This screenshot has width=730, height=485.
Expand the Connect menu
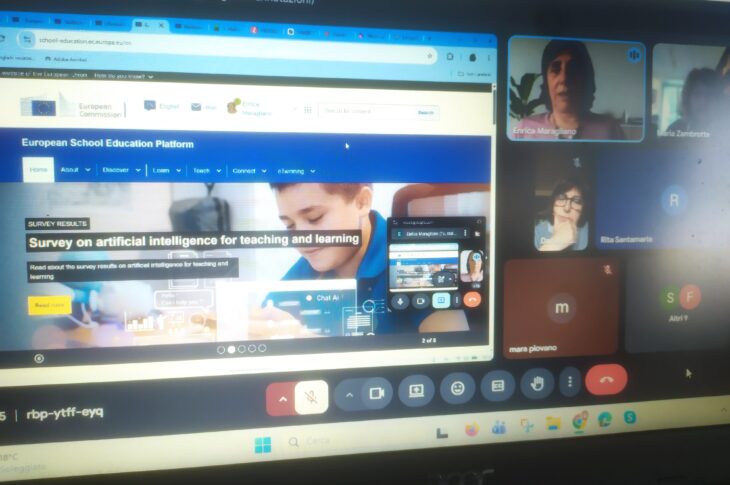249,171
